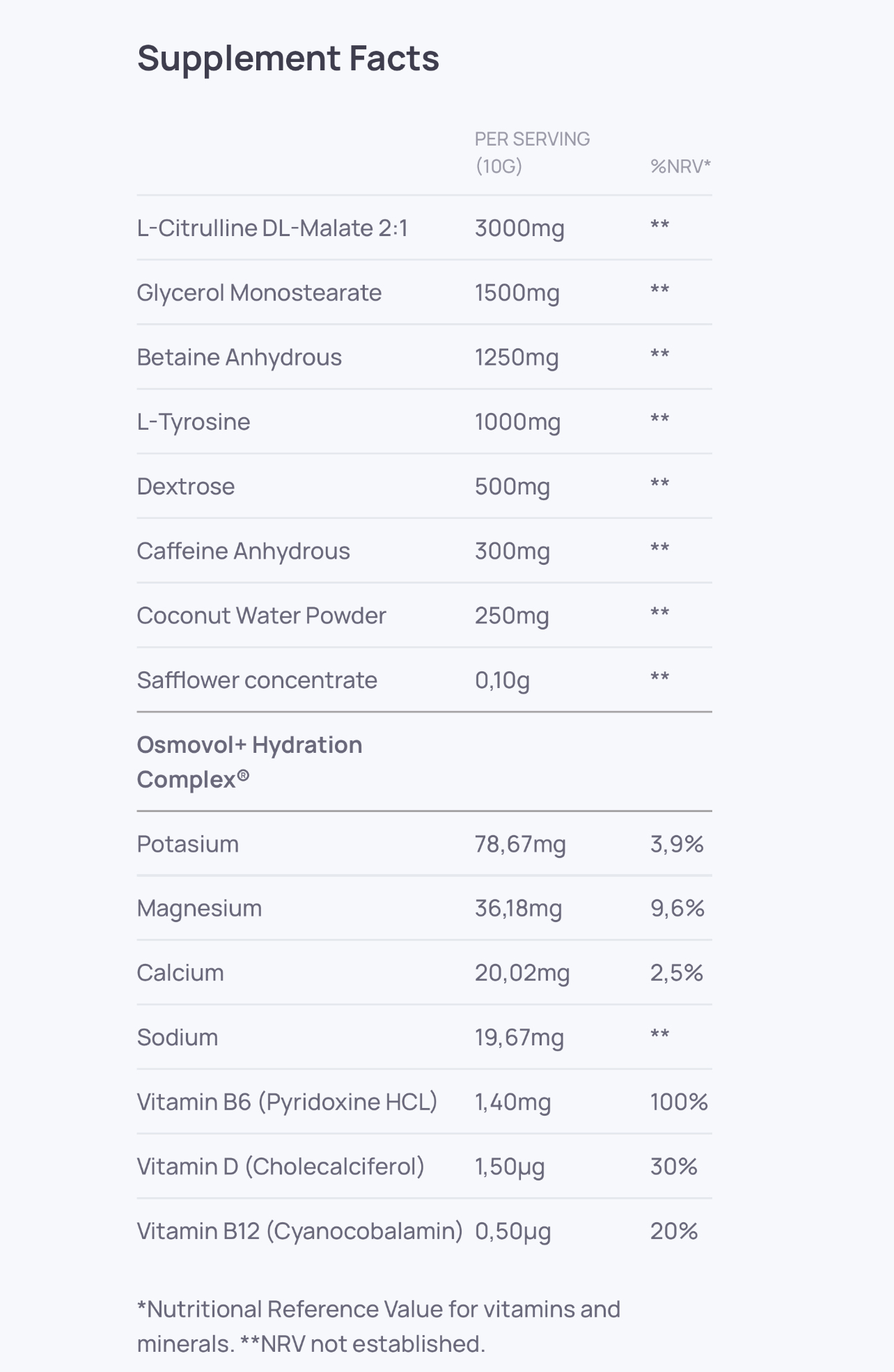Viewport: 894px width, 1372px height.
Task: Select the Betaine Anhydrous ingredient name
Action: click(239, 357)
